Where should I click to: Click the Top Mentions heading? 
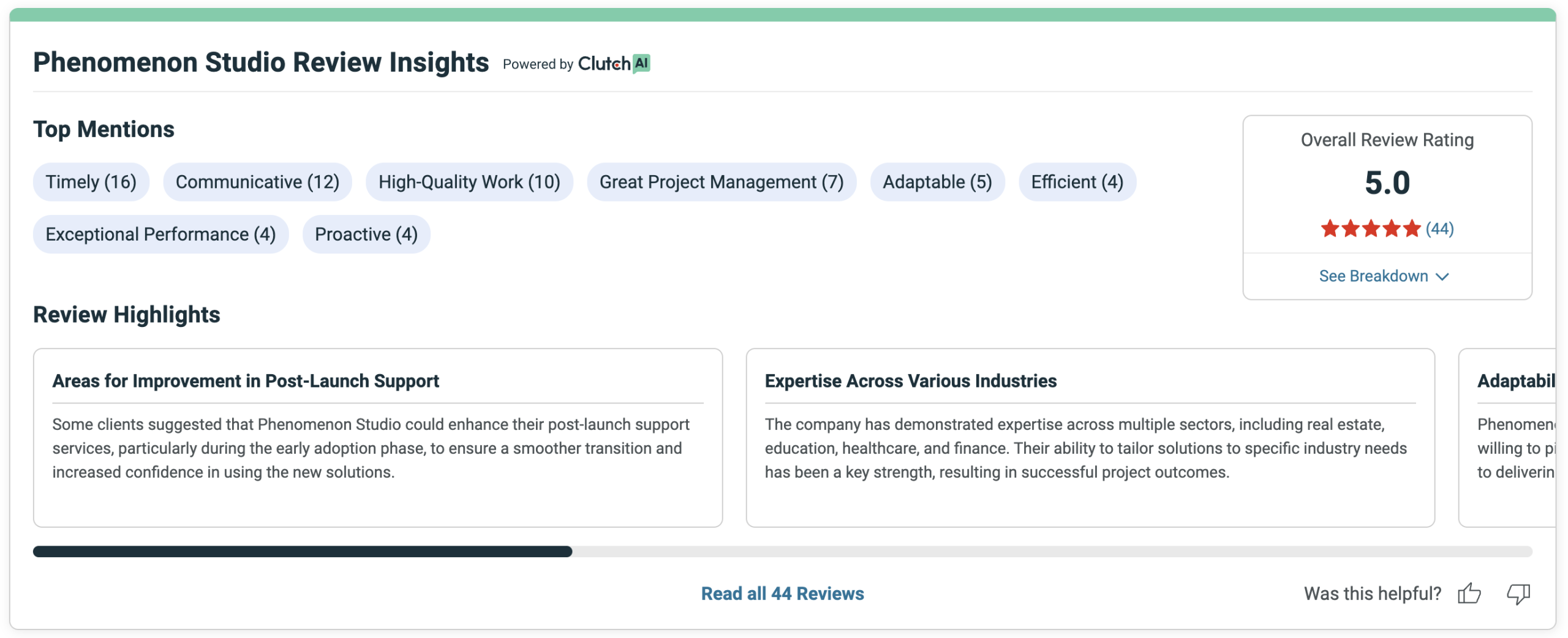pyautogui.click(x=104, y=129)
